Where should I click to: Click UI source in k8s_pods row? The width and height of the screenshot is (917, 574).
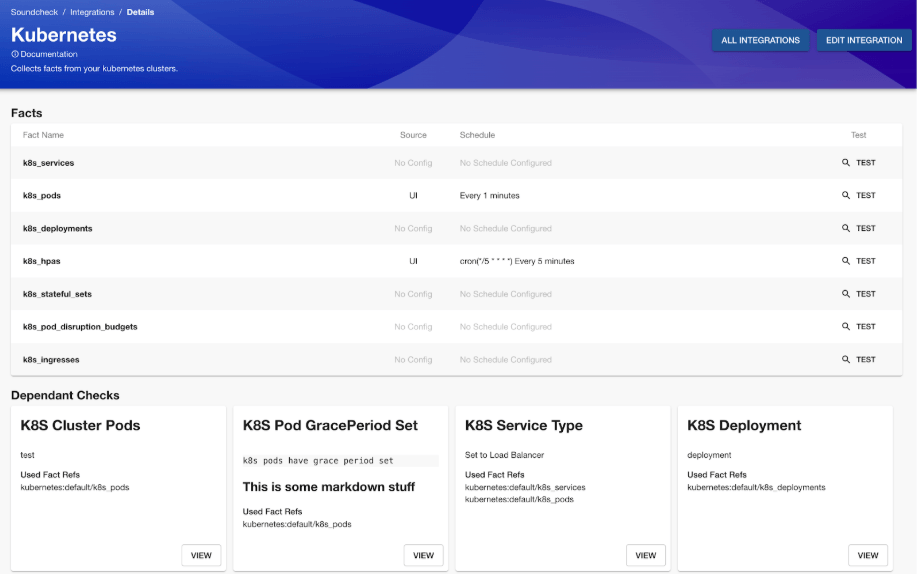[413, 195]
